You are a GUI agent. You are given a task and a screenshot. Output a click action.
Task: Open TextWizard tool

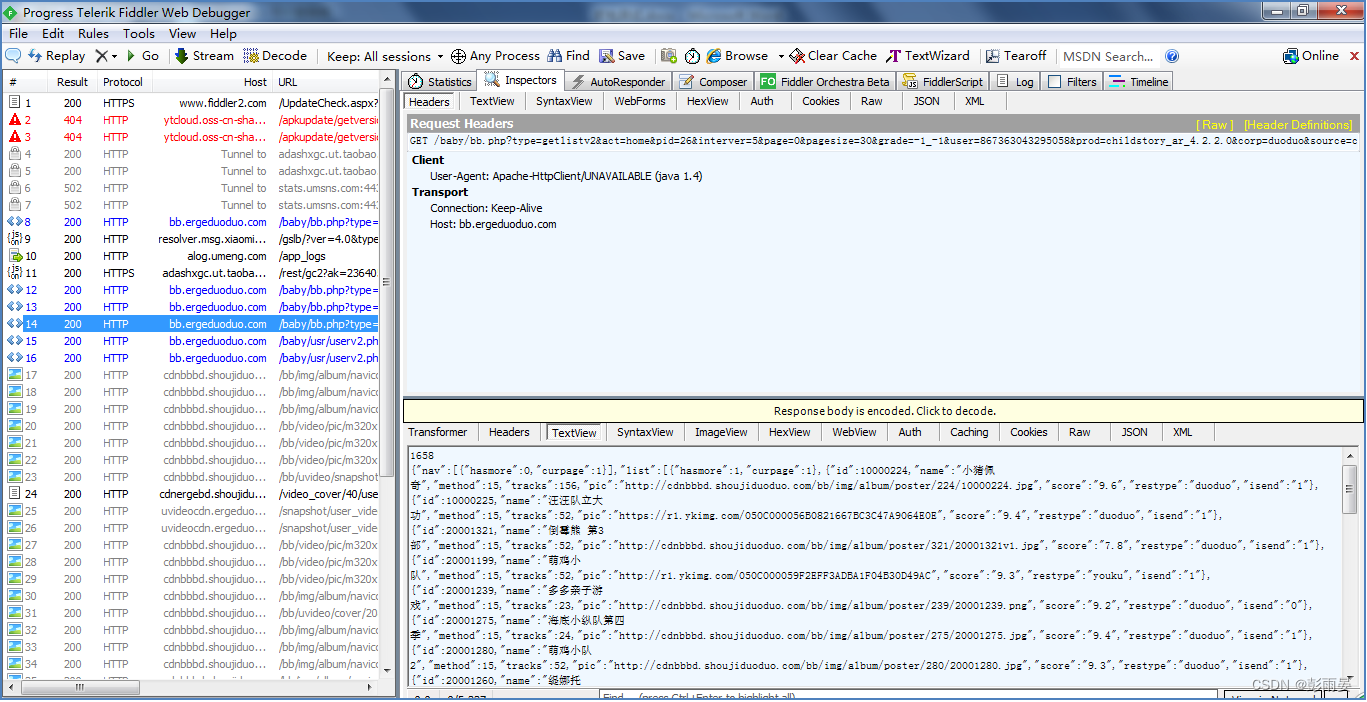[929, 56]
